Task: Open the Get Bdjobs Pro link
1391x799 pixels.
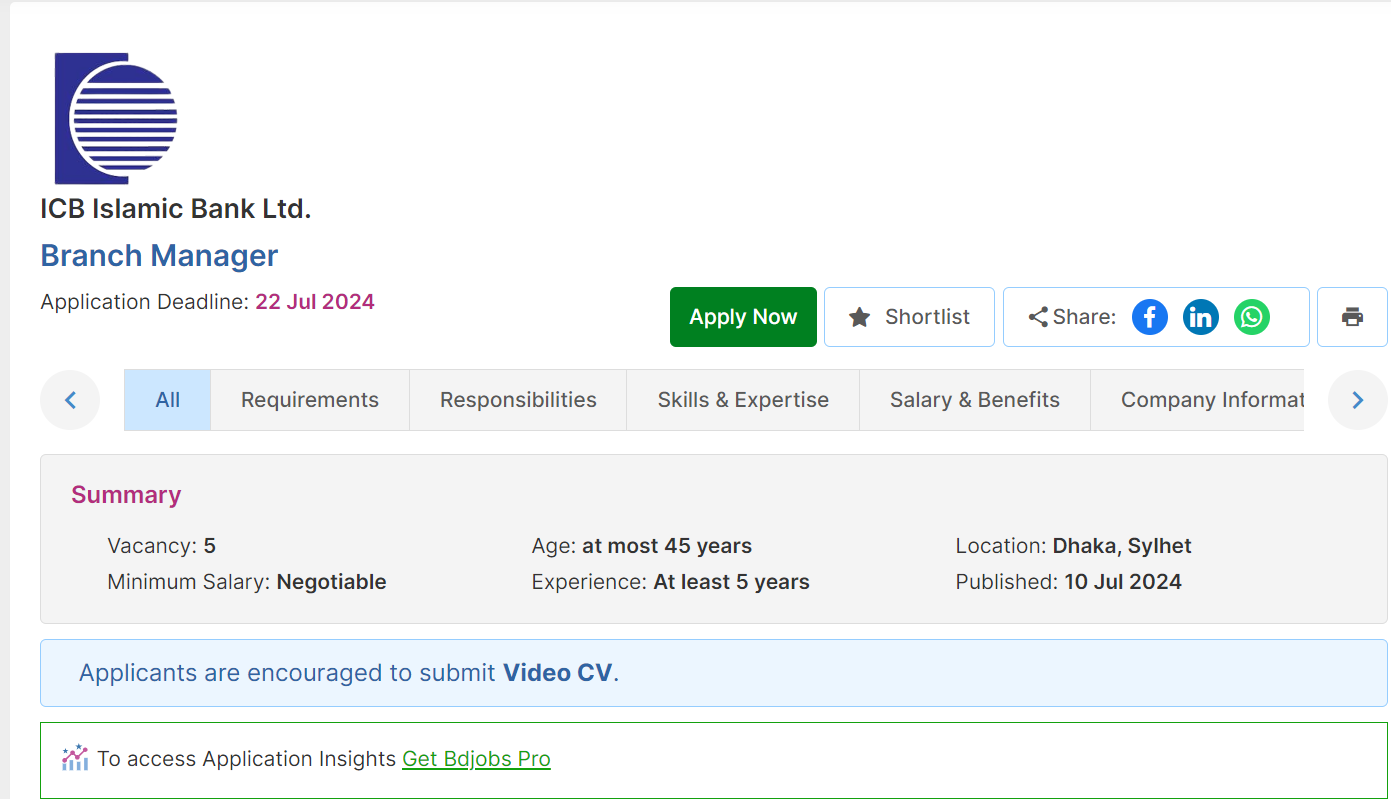Action: pyautogui.click(x=476, y=759)
